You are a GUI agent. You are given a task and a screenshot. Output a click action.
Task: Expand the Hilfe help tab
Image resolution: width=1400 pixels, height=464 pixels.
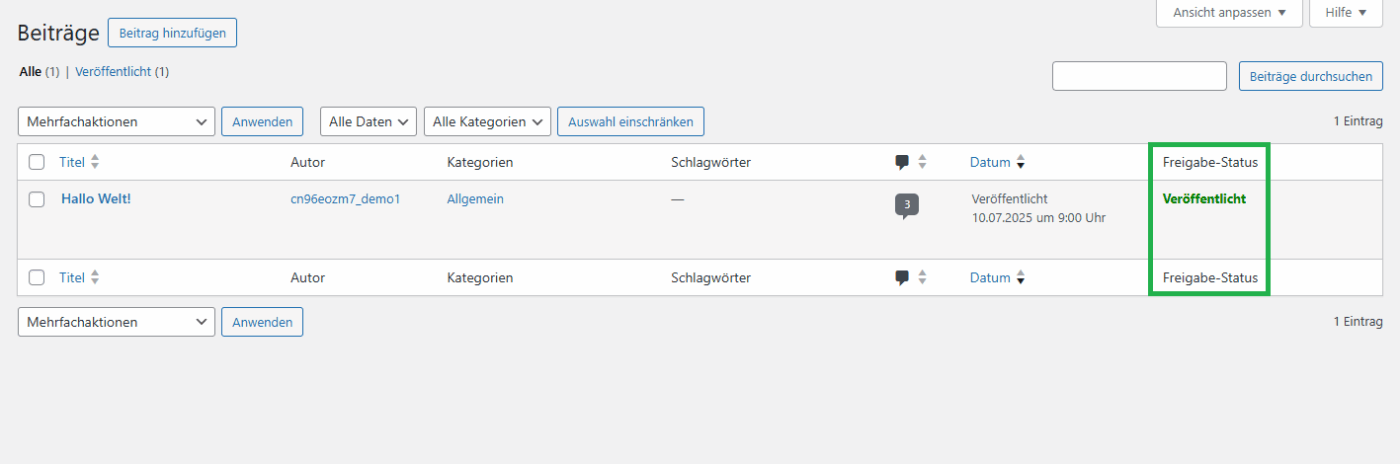point(1345,13)
